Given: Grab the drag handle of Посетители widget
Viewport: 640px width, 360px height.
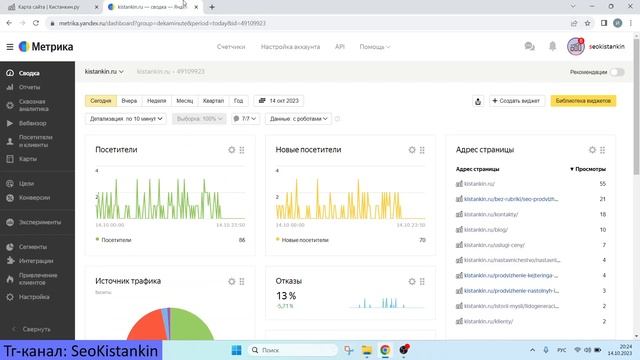Looking at the screenshot, I should 242,150.
